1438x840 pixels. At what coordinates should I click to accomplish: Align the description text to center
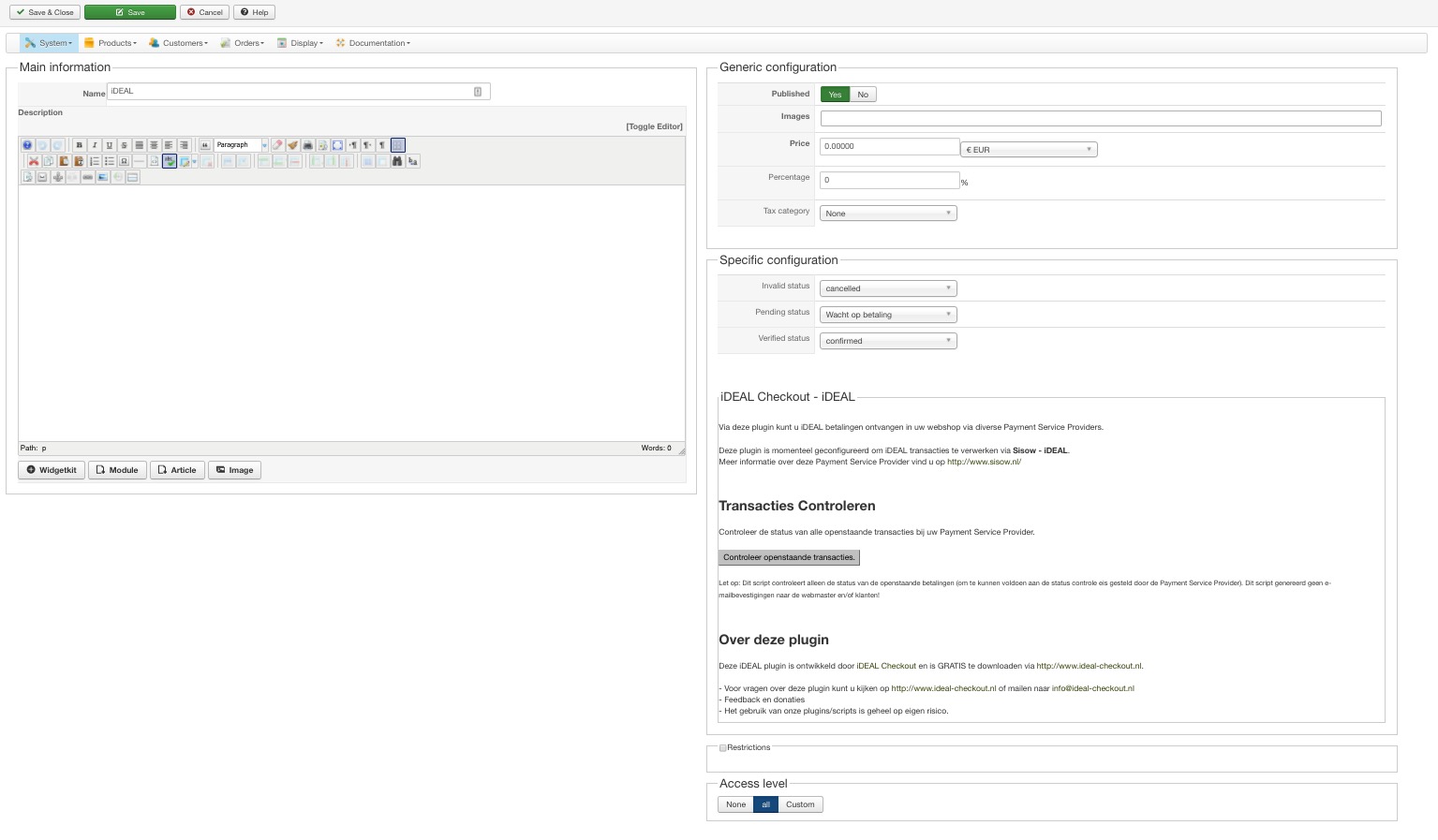(x=154, y=145)
